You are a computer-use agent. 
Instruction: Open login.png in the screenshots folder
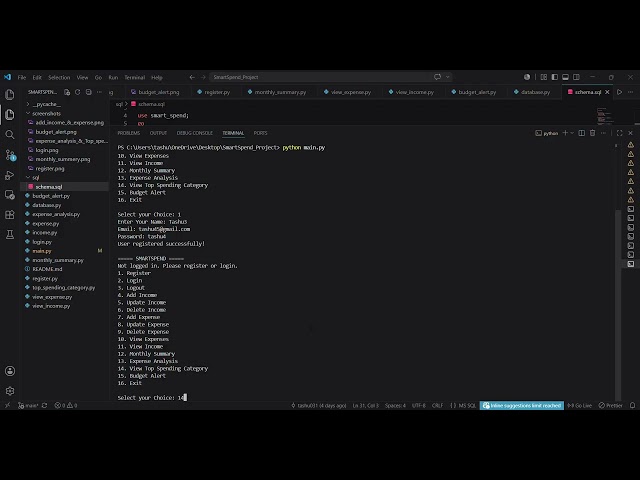pos(47,150)
